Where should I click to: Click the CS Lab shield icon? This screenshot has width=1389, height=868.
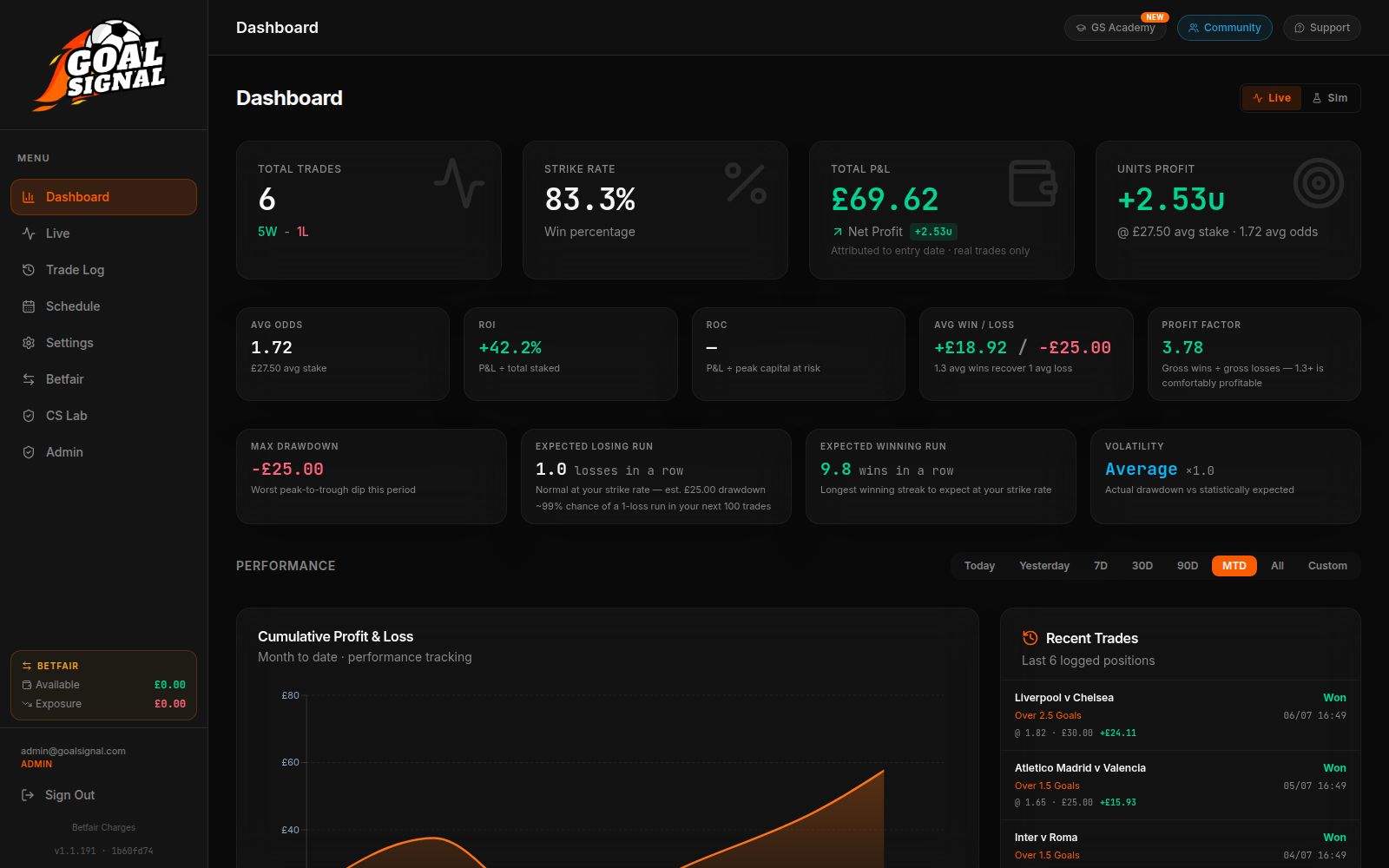[x=29, y=416]
